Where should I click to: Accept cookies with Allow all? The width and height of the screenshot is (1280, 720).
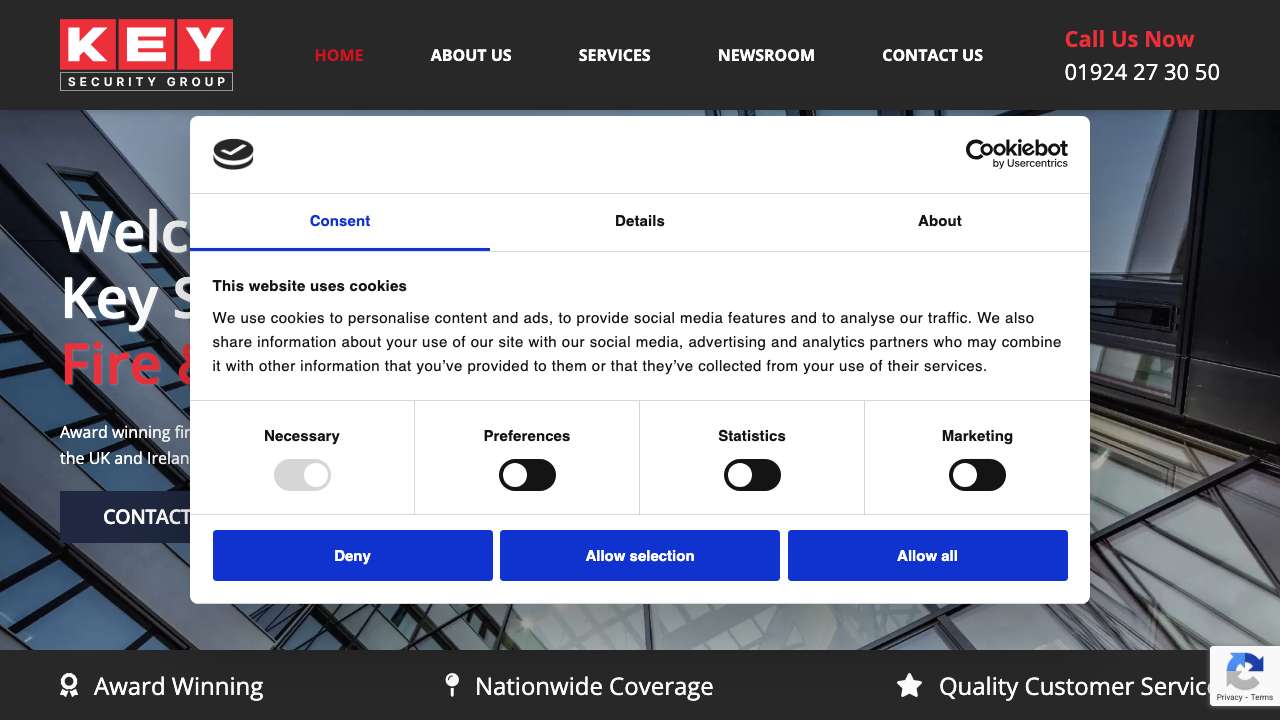point(927,556)
